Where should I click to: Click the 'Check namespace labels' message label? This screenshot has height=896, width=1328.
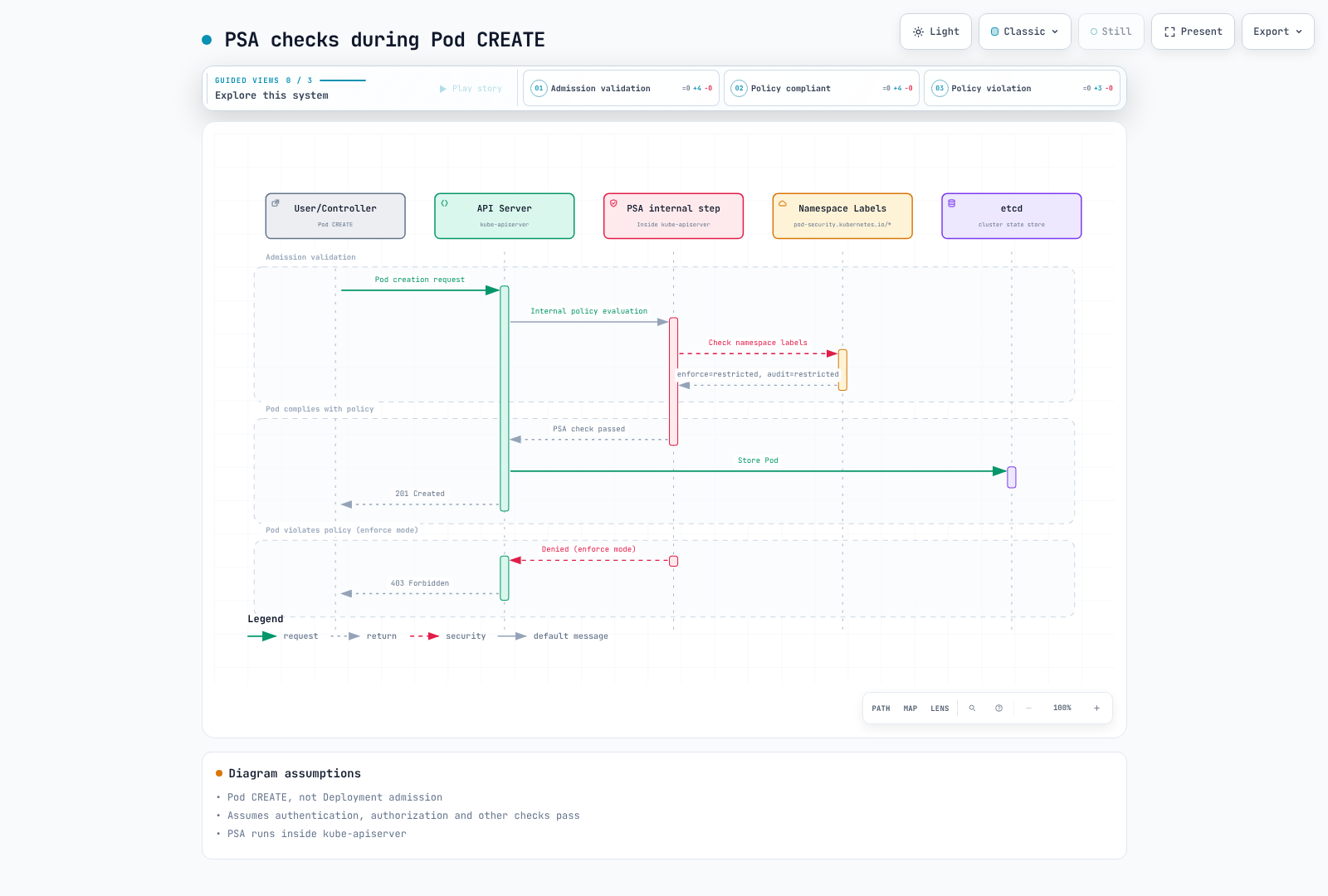(758, 343)
